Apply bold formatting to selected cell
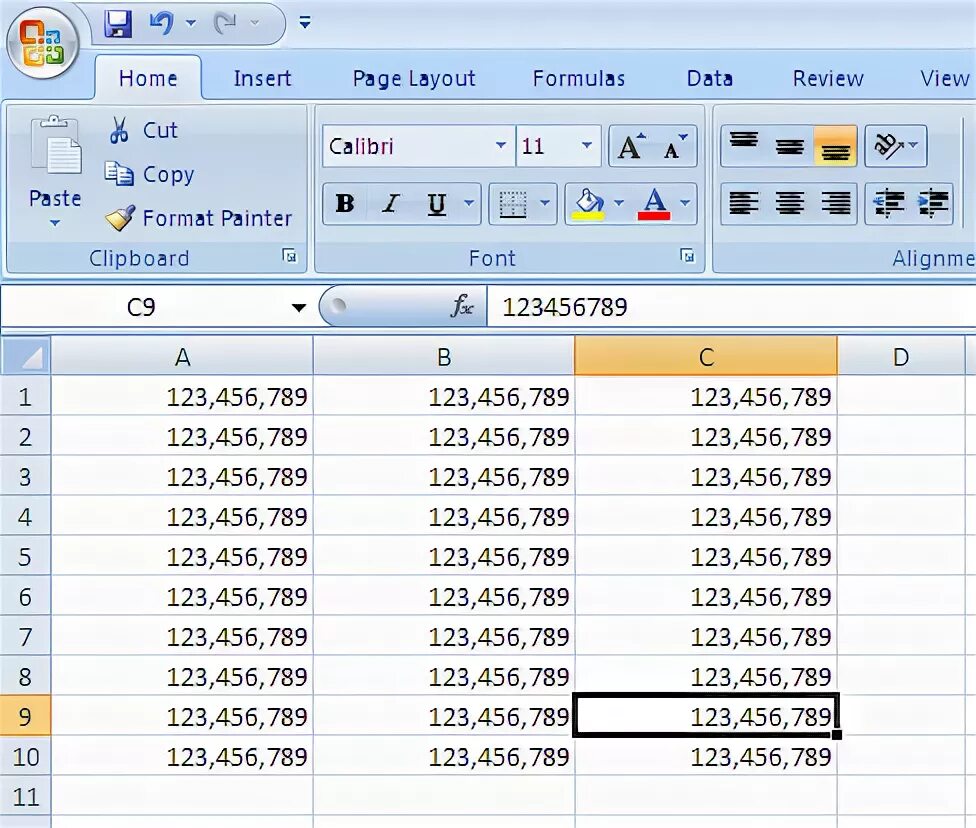 coord(344,203)
